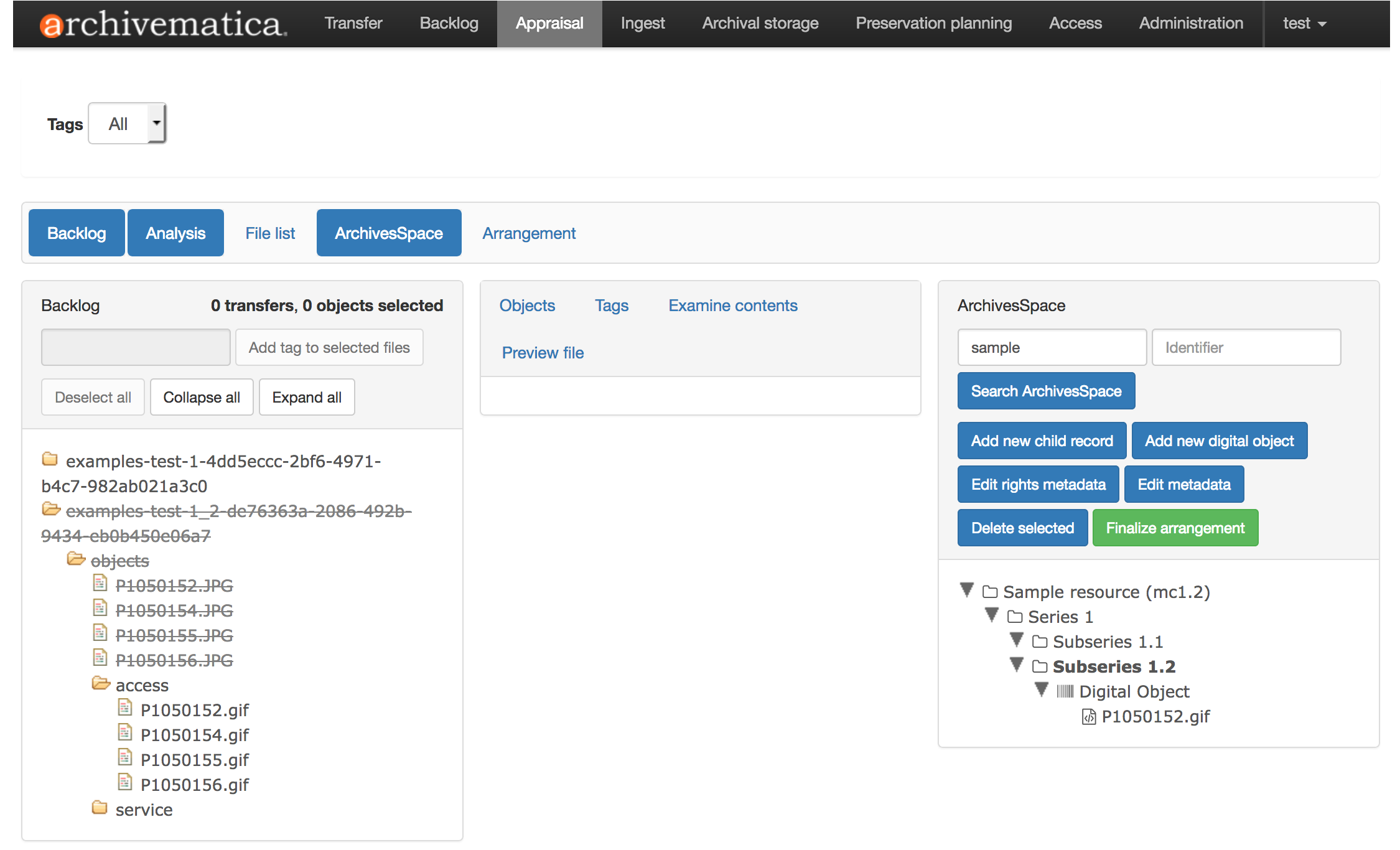Click the folder icon beside Subseries 1.1
This screenshot has width=1400, height=850.
[1039, 642]
